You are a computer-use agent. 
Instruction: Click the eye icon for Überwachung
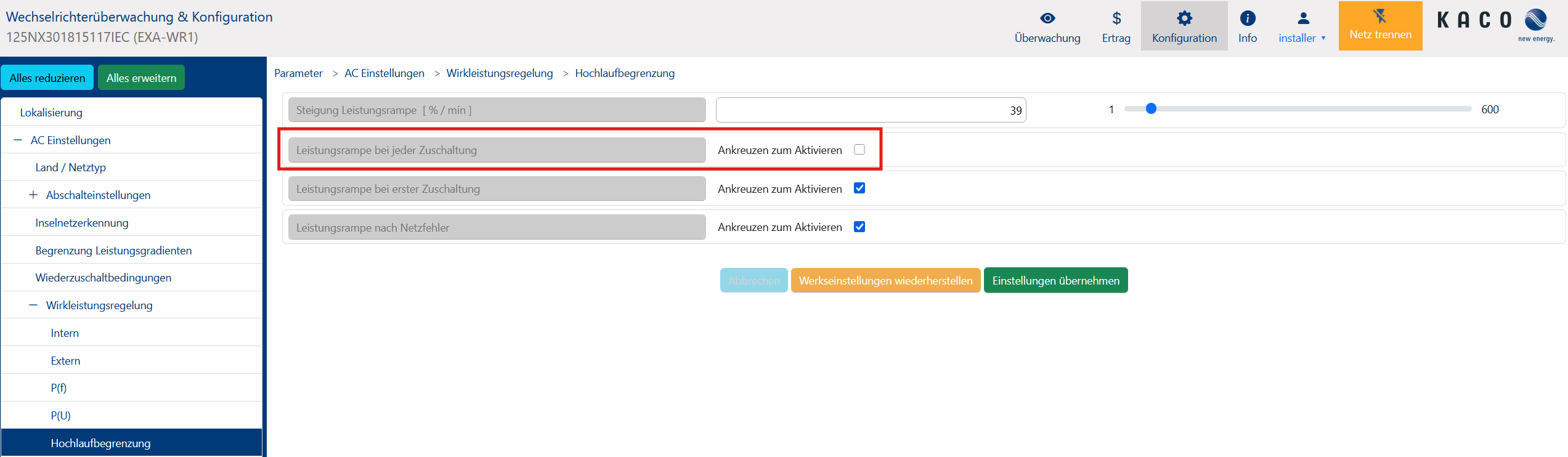pos(1047,18)
